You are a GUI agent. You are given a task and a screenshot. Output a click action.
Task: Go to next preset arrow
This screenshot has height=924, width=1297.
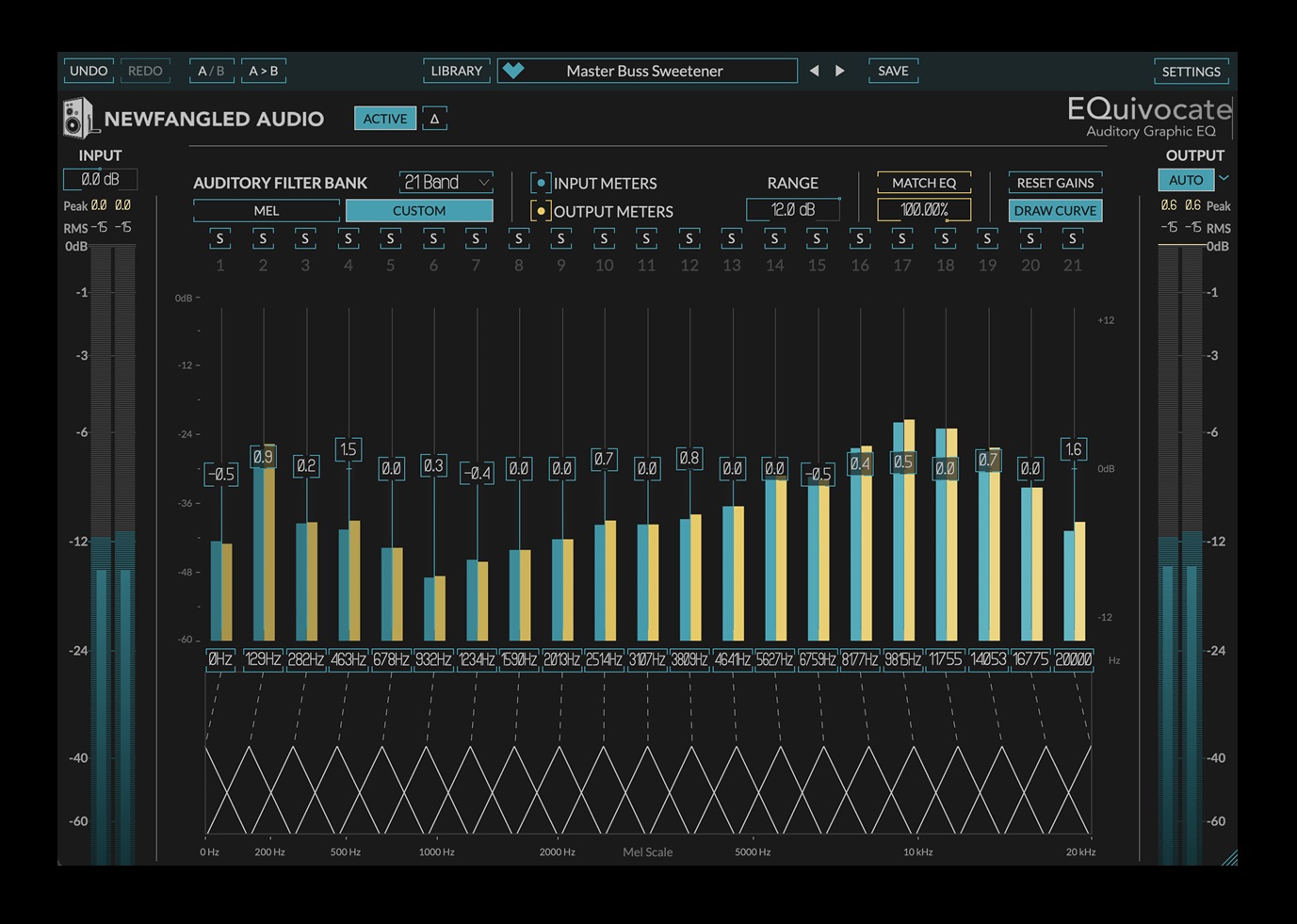tap(840, 71)
